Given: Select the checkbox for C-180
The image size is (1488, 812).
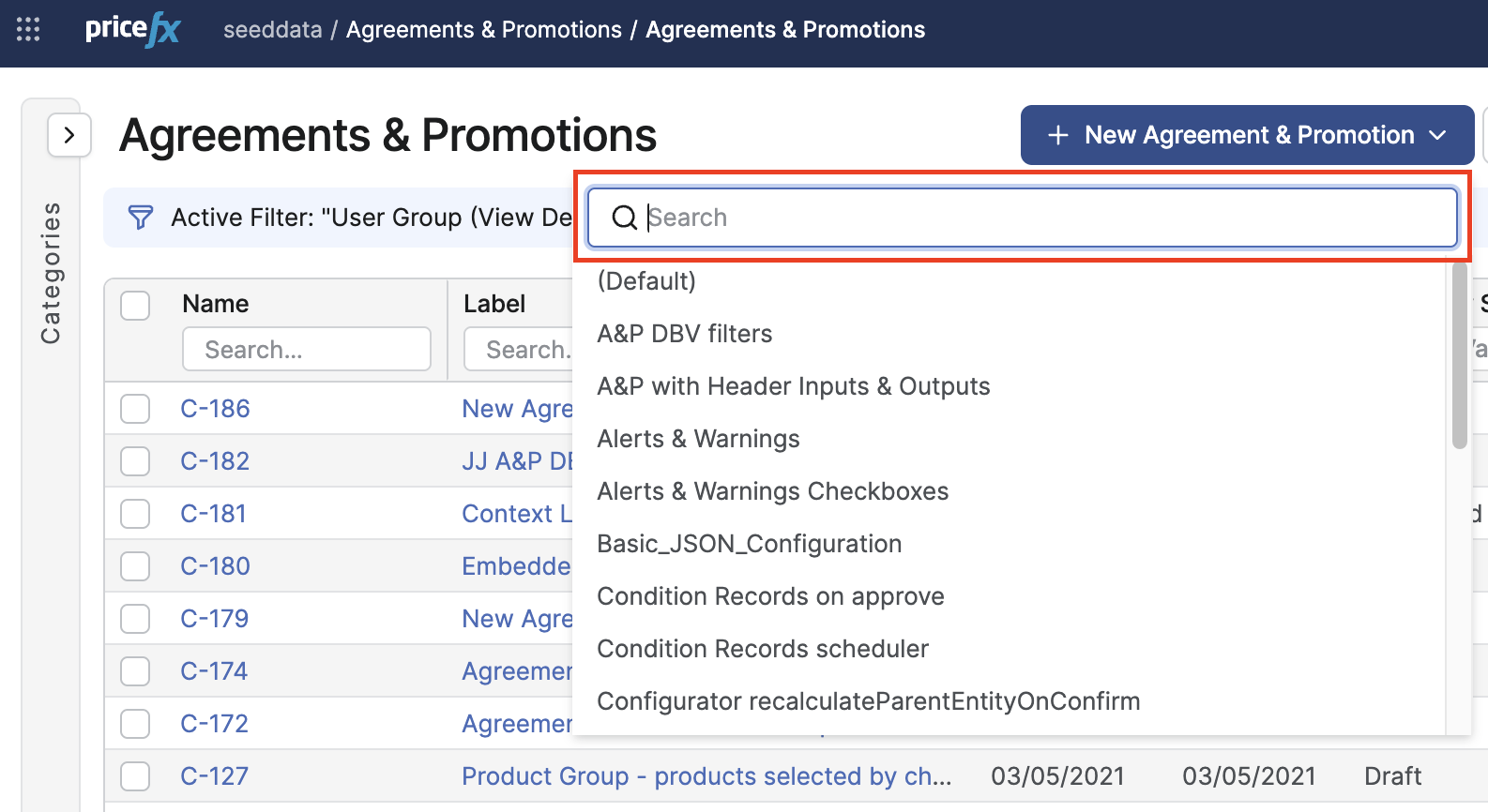Looking at the screenshot, I should click(135, 566).
